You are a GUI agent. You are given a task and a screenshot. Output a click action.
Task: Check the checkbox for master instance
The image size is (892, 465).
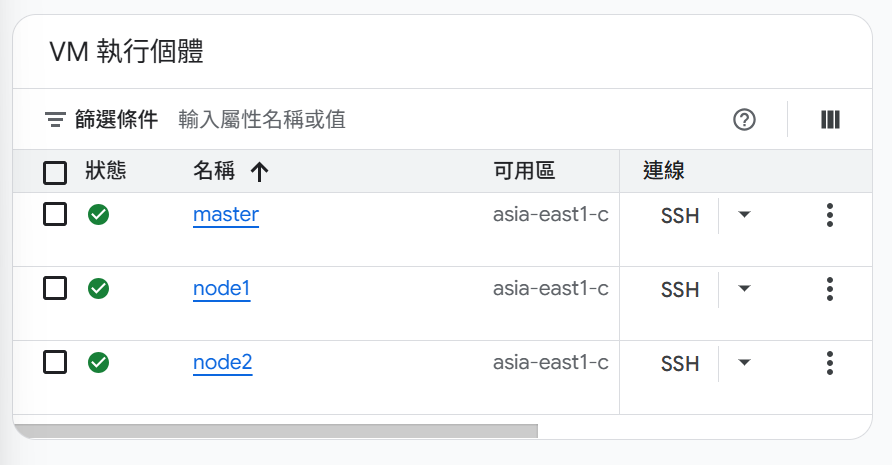[x=55, y=215]
